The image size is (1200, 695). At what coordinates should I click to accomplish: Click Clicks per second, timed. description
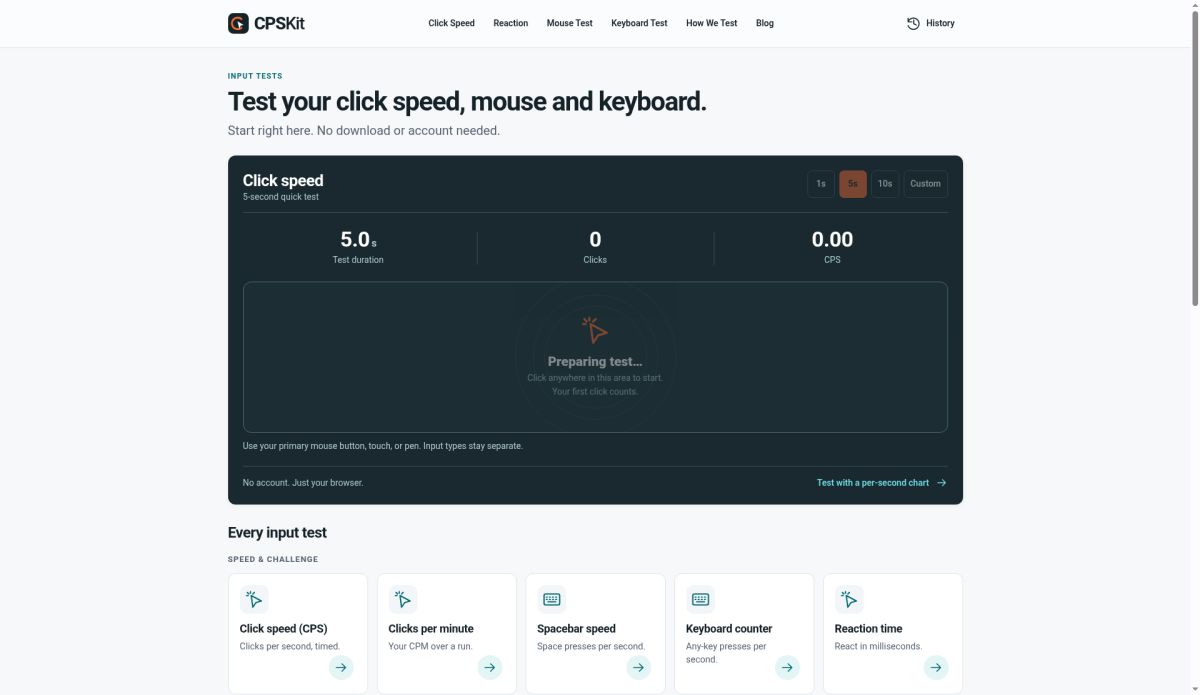point(290,646)
